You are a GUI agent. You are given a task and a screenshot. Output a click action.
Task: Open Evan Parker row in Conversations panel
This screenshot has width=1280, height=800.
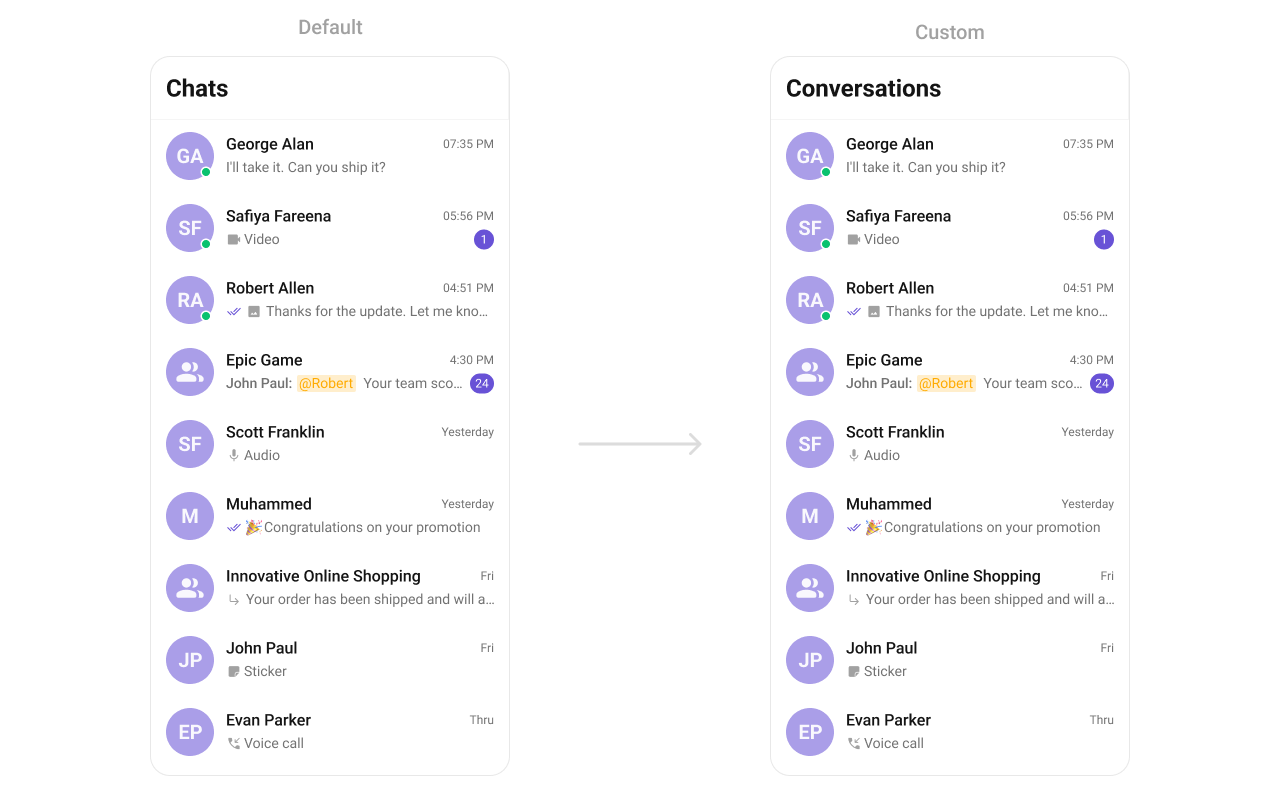point(950,732)
